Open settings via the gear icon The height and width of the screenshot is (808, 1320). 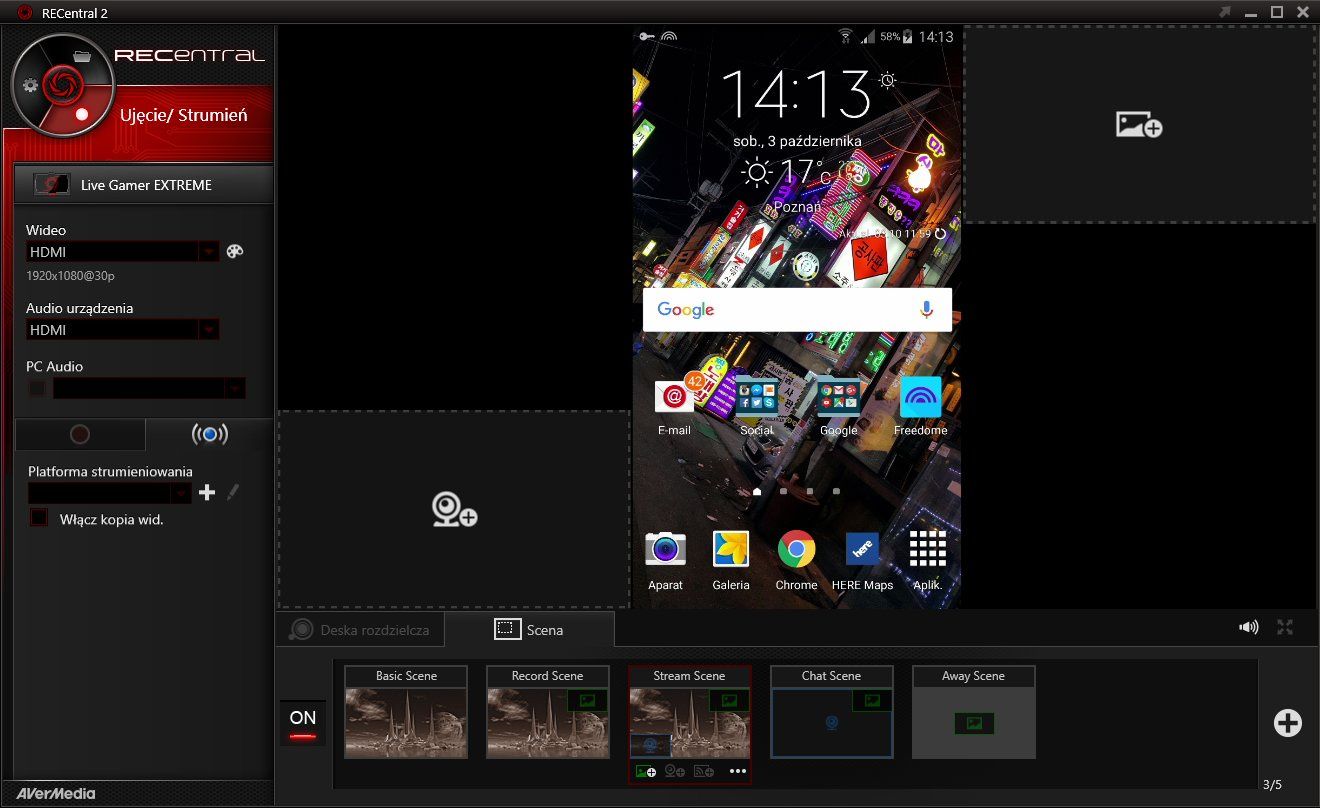tap(30, 85)
